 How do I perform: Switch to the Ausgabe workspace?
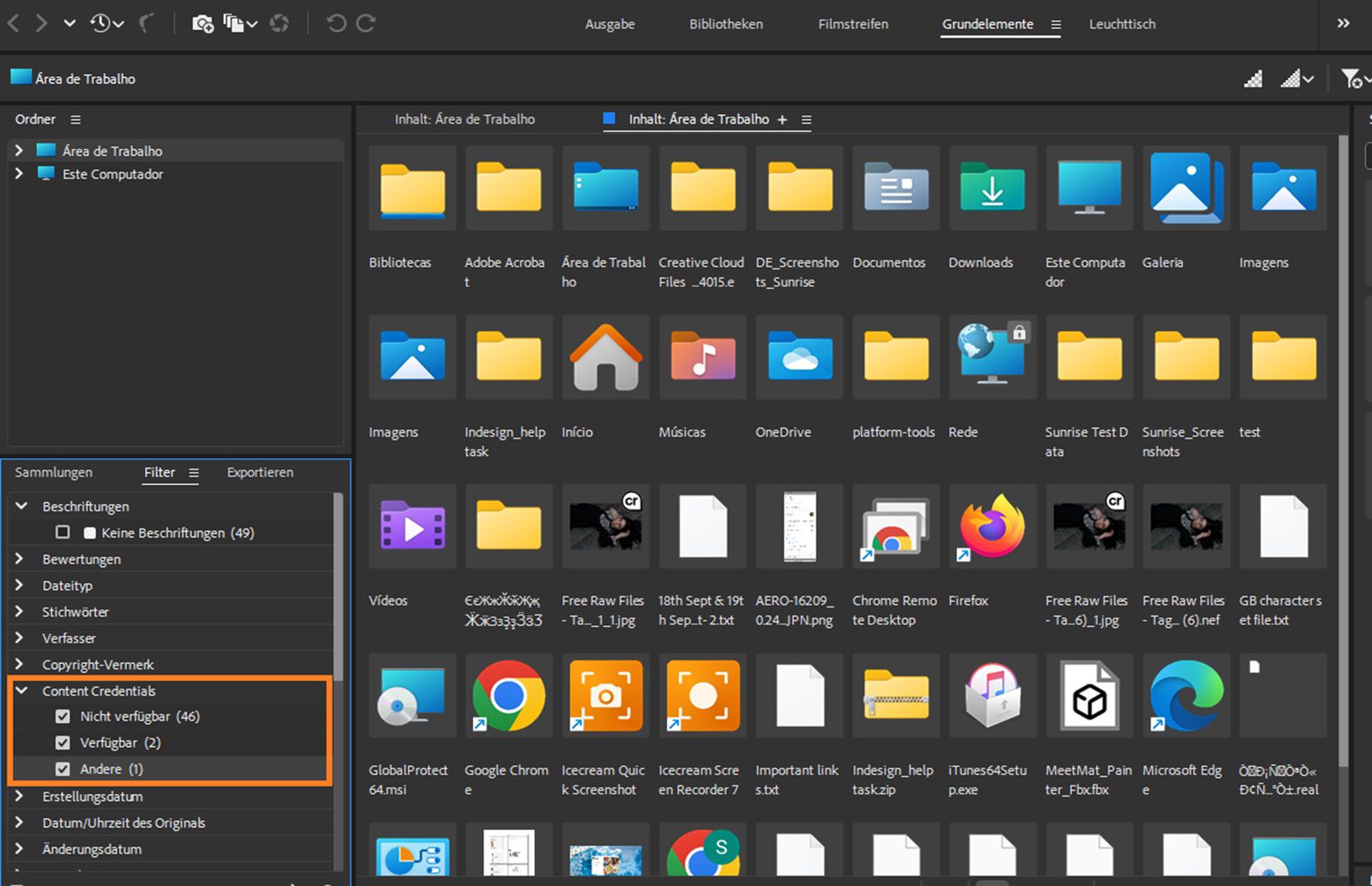[610, 24]
